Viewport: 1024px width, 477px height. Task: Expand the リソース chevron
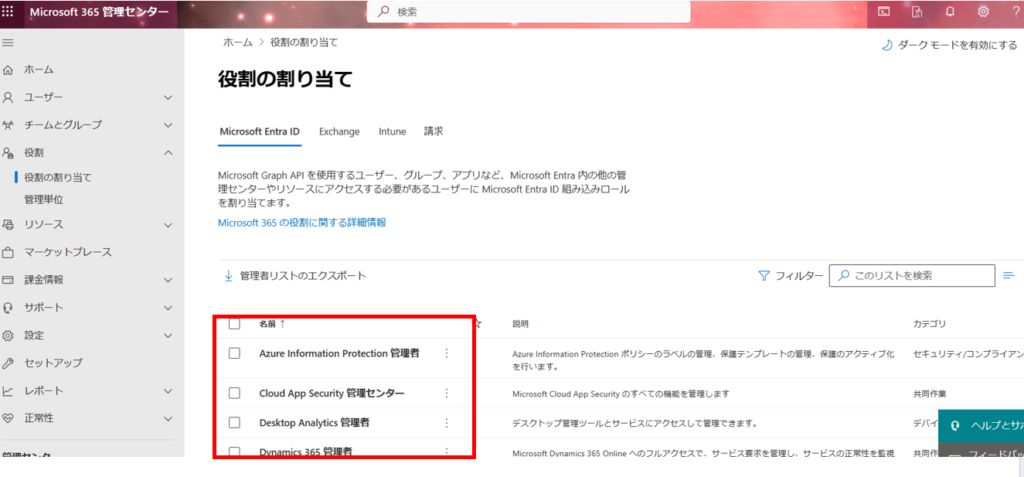point(168,225)
